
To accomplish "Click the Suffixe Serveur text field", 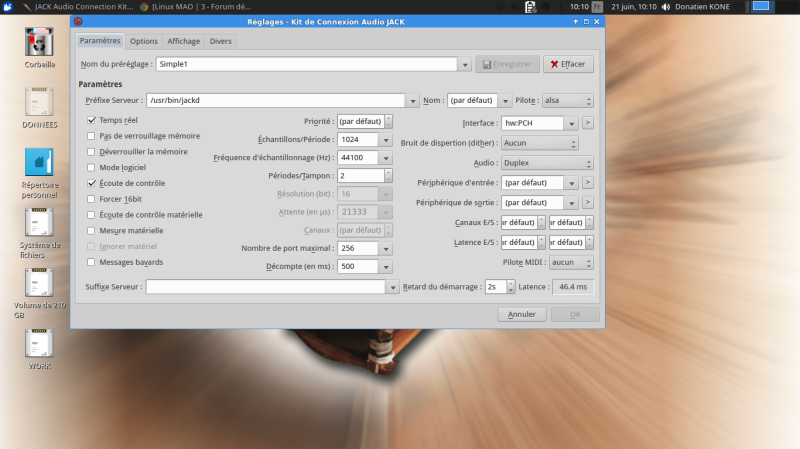I will [x=266, y=287].
